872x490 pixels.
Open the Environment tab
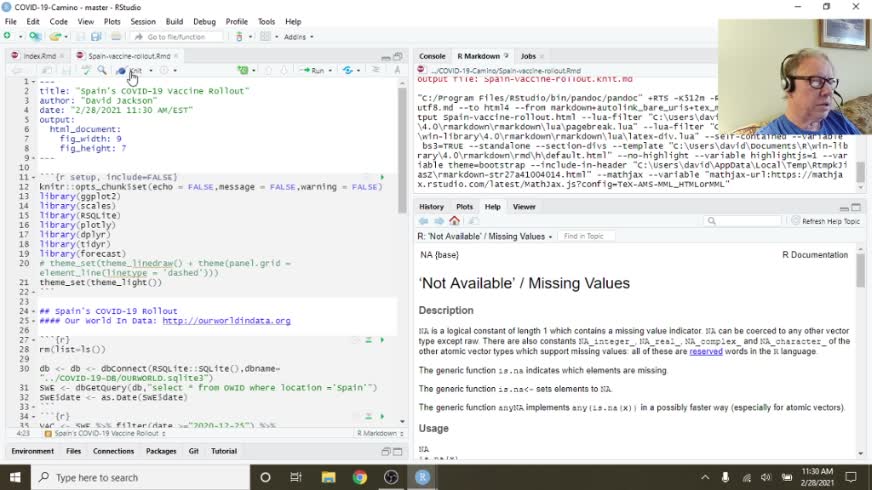[33, 451]
